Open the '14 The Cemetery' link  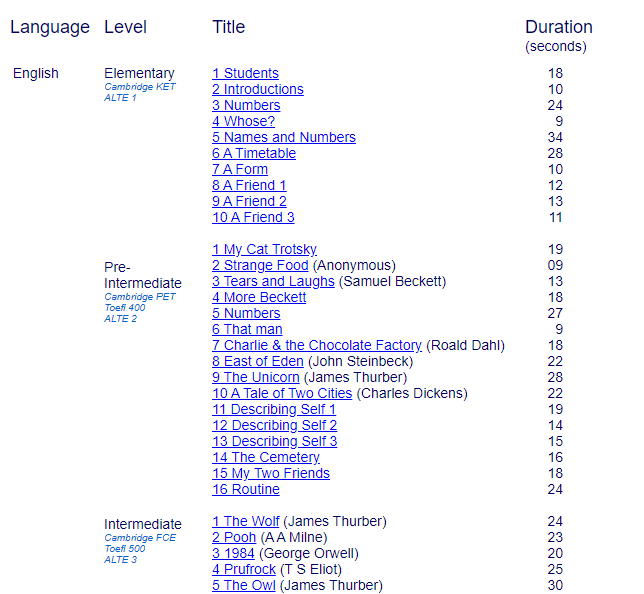click(266, 458)
